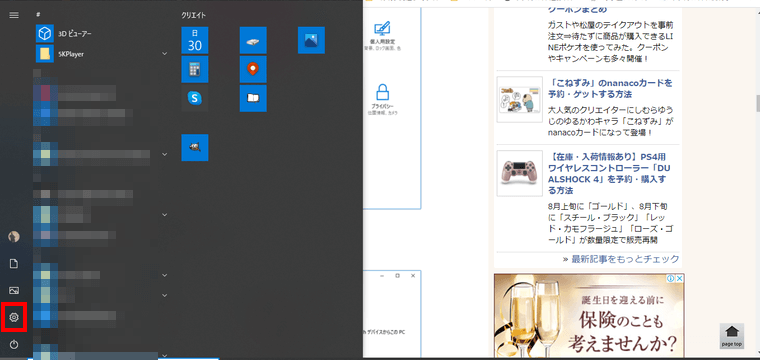This screenshot has height=360, width=760.
Task: Click the user account avatar
Action: pos(14,236)
